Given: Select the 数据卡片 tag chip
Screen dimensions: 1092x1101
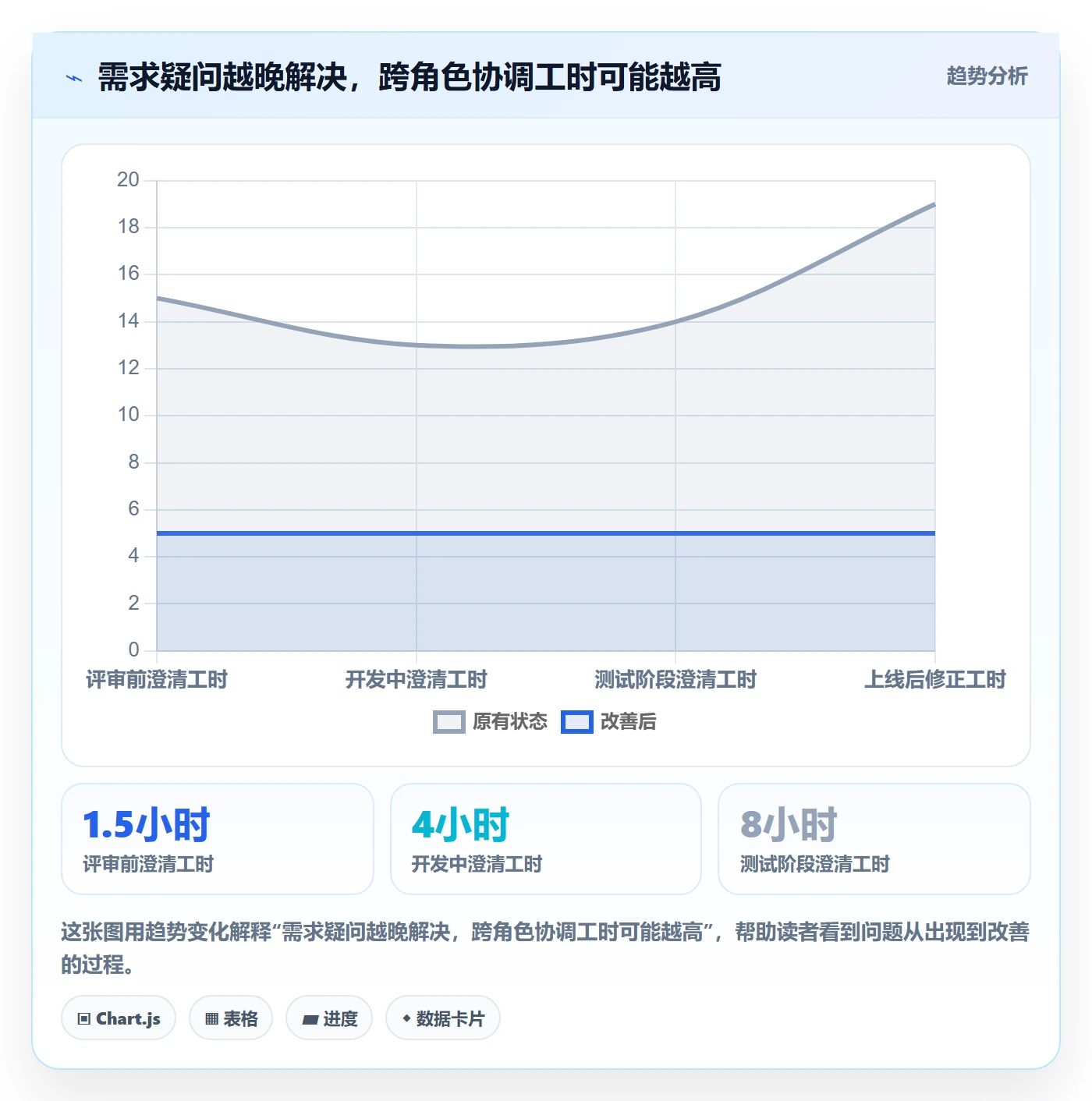Looking at the screenshot, I should (443, 1018).
